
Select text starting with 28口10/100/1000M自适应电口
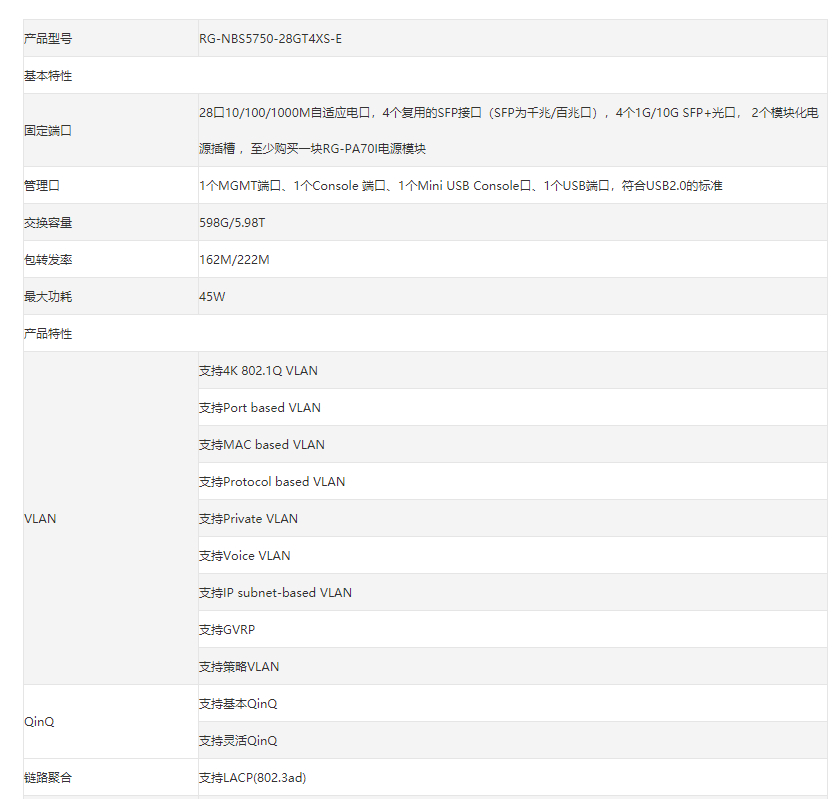coord(508,113)
